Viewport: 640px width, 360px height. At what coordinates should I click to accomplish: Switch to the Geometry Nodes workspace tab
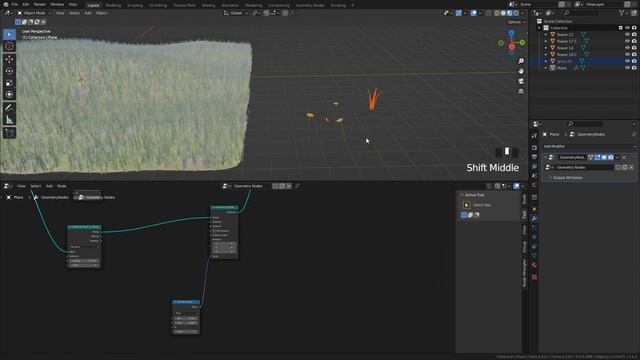310,5
